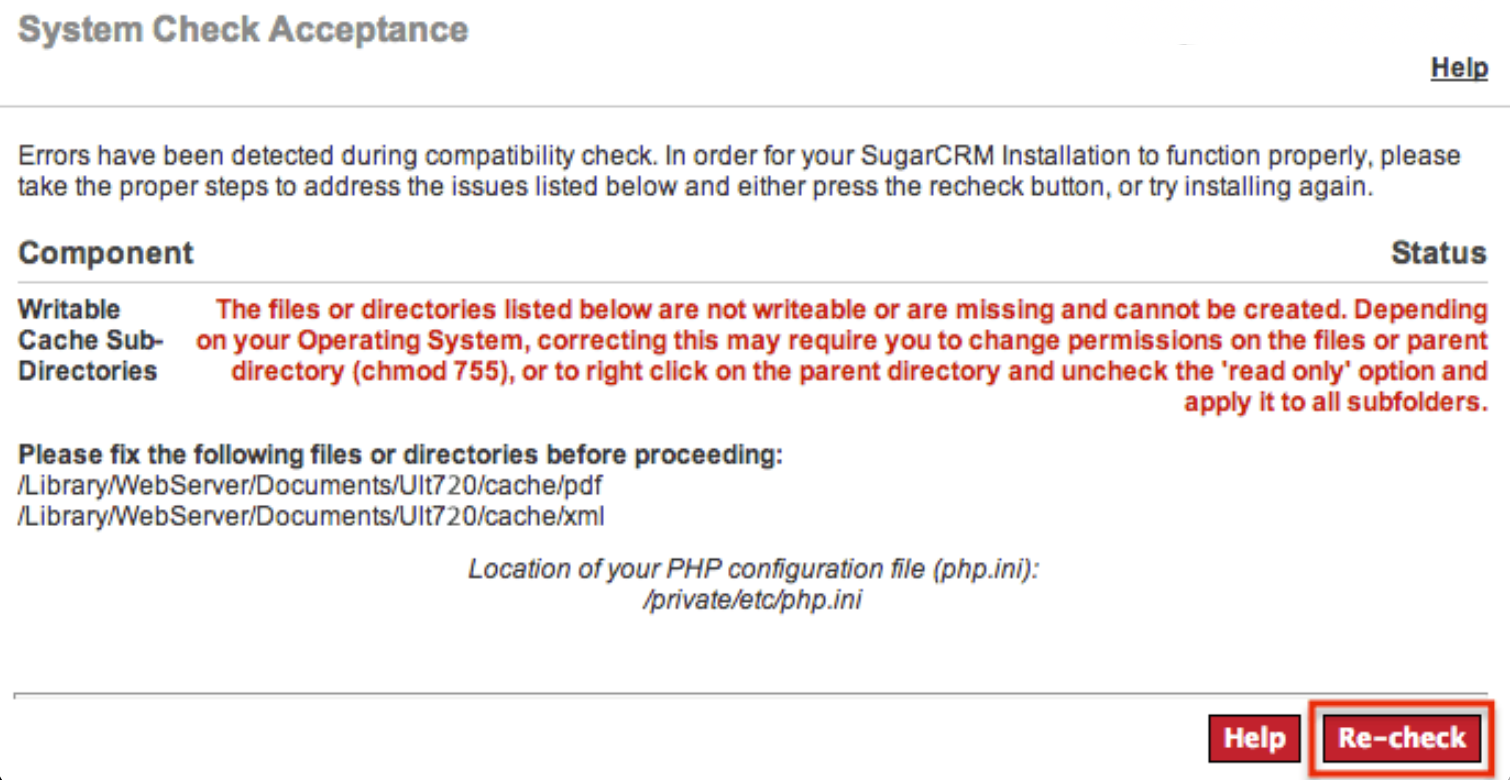Click the php.ini configuration file caption

click(x=753, y=569)
